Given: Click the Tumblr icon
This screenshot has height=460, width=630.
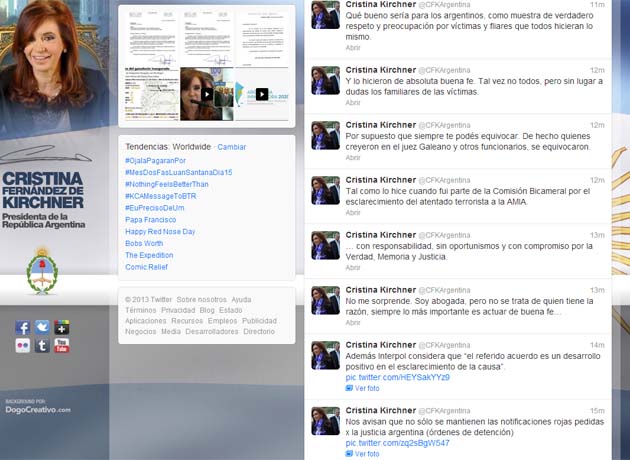Looking at the screenshot, I should (x=42, y=346).
